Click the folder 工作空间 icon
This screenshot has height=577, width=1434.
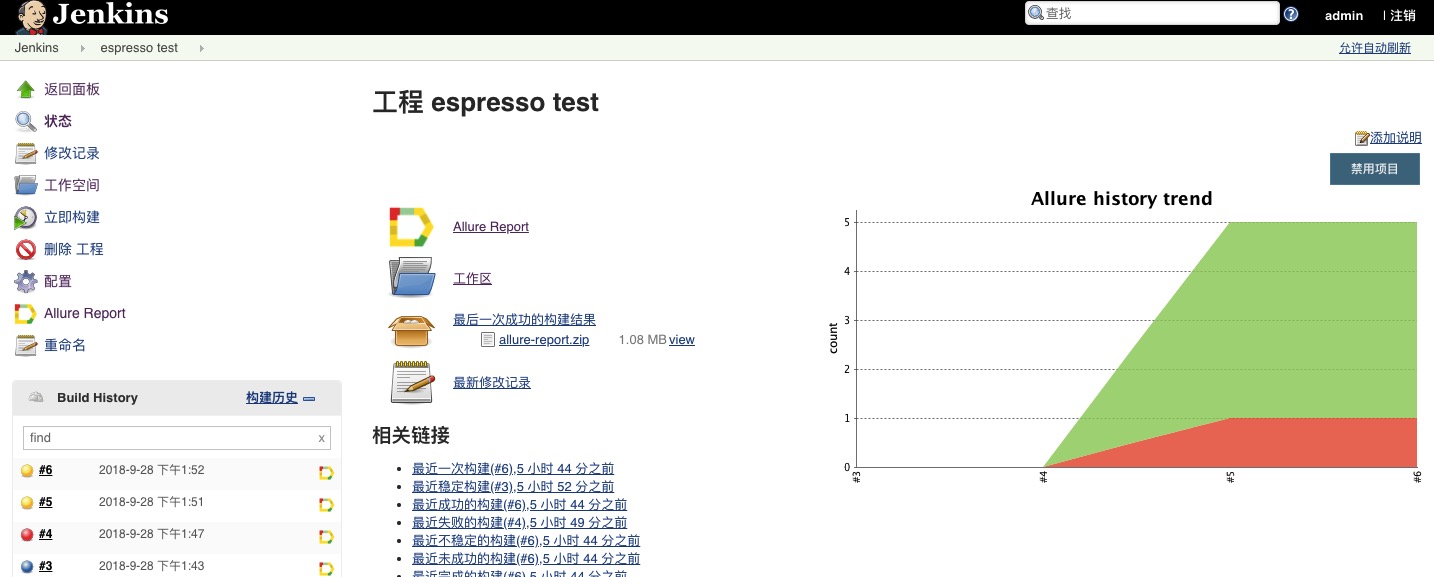coord(26,185)
